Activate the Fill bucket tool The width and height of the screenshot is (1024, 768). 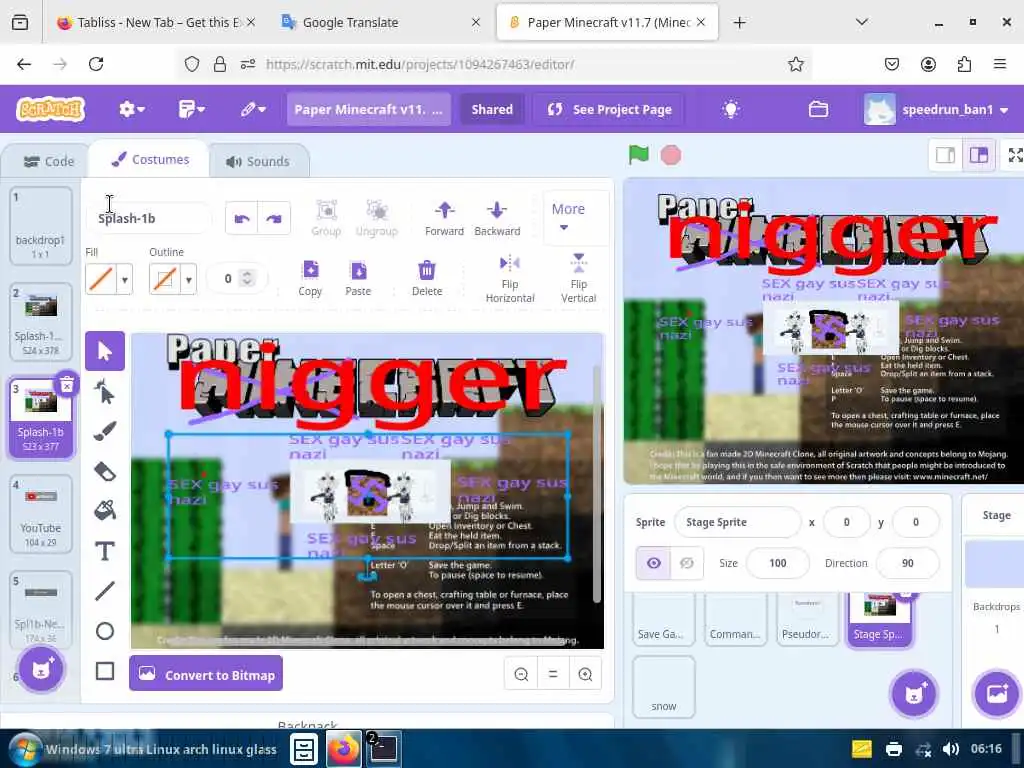(x=104, y=511)
